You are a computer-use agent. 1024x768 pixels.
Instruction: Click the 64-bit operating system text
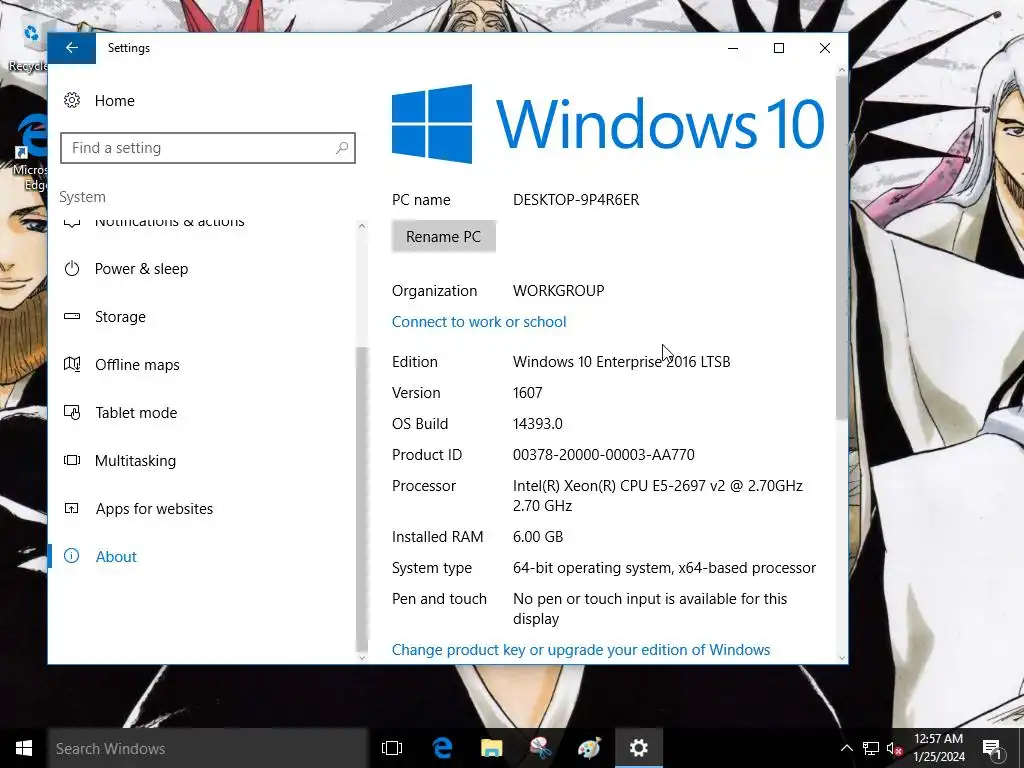(x=664, y=568)
